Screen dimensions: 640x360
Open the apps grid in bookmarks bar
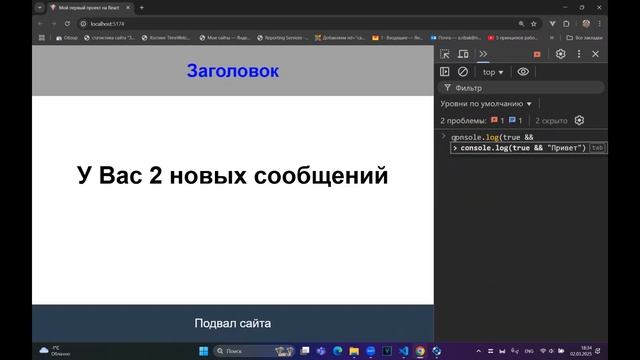point(42,38)
